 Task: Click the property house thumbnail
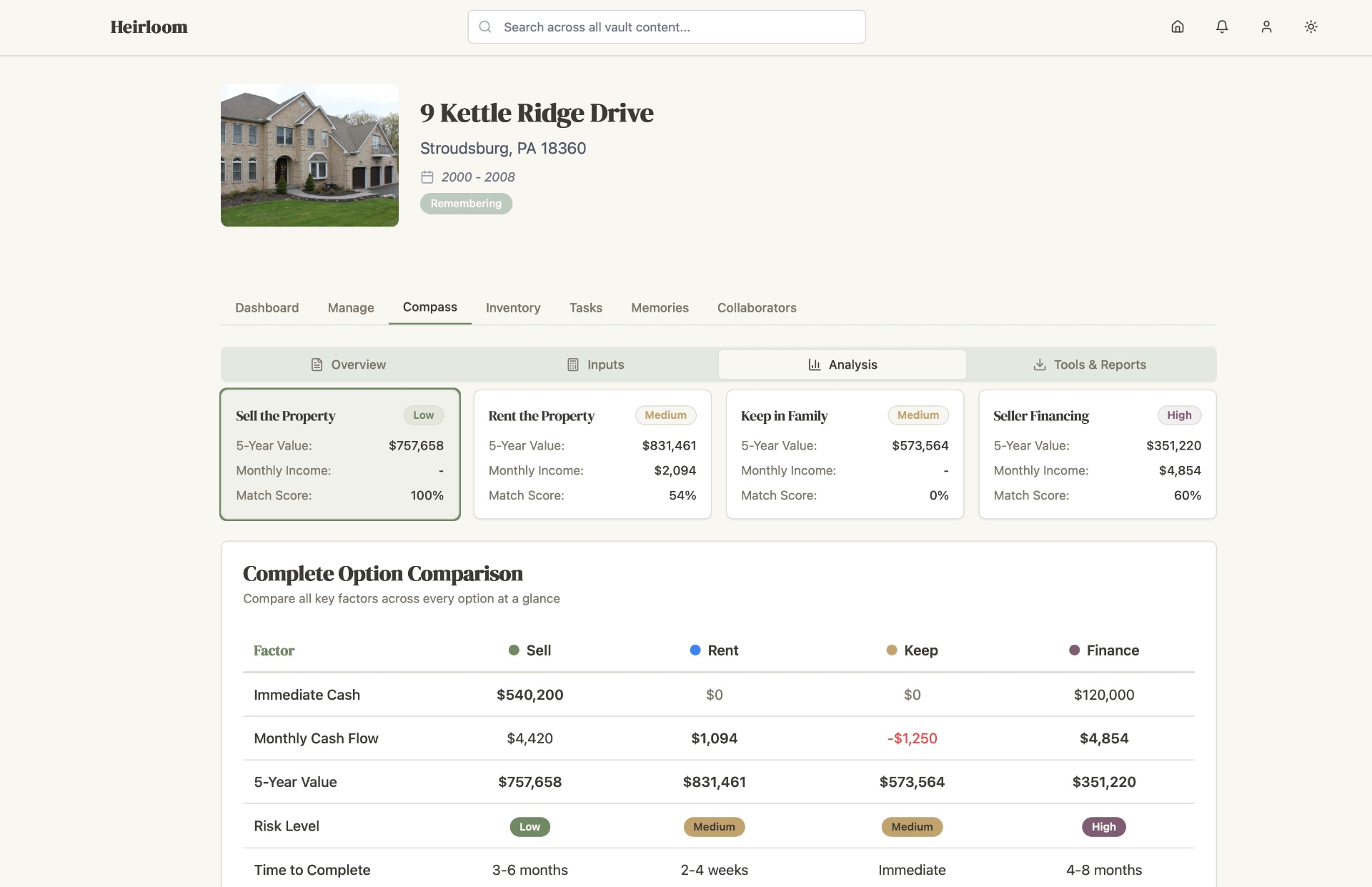coord(309,156)
